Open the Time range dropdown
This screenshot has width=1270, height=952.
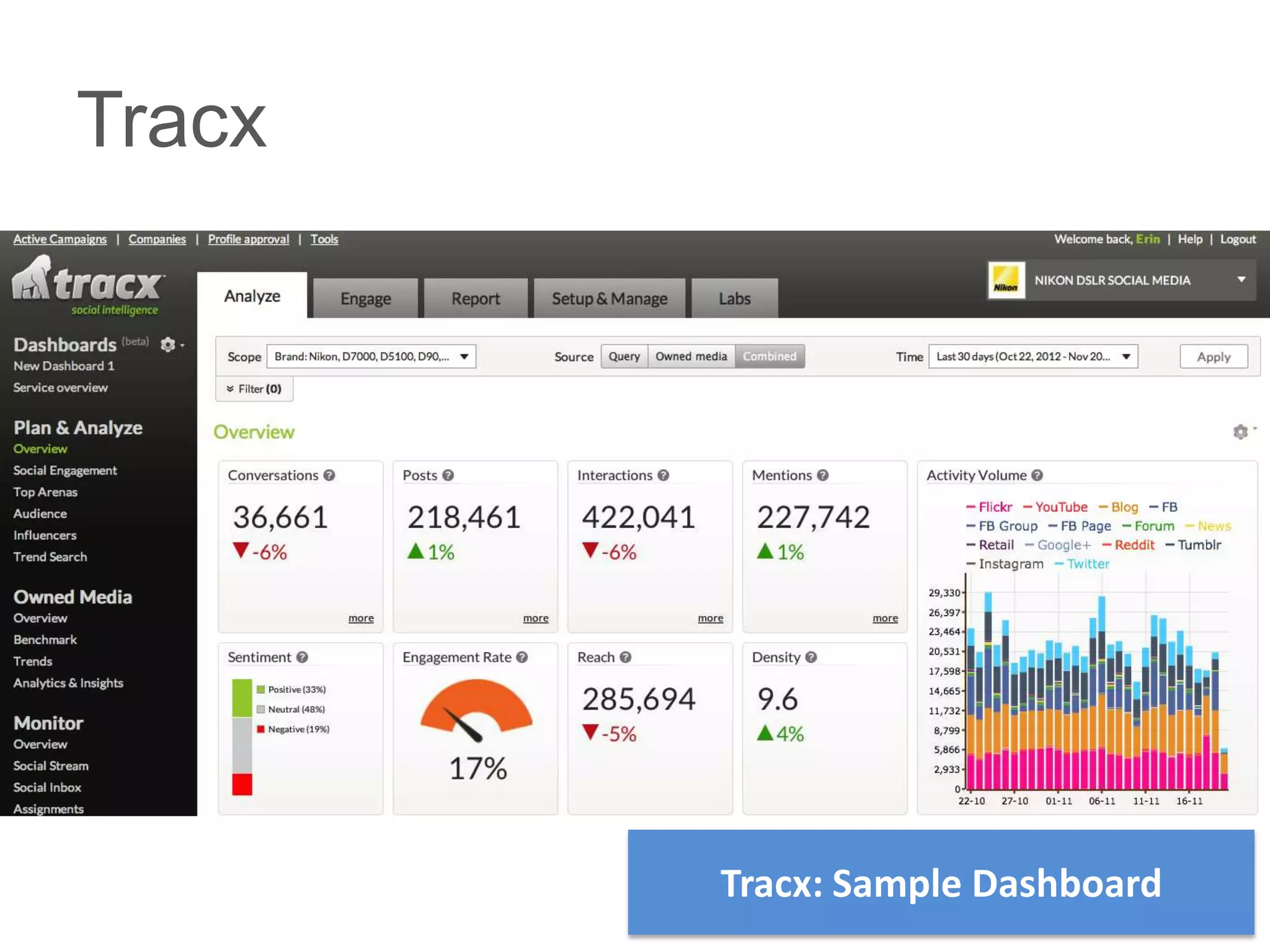1033,356
